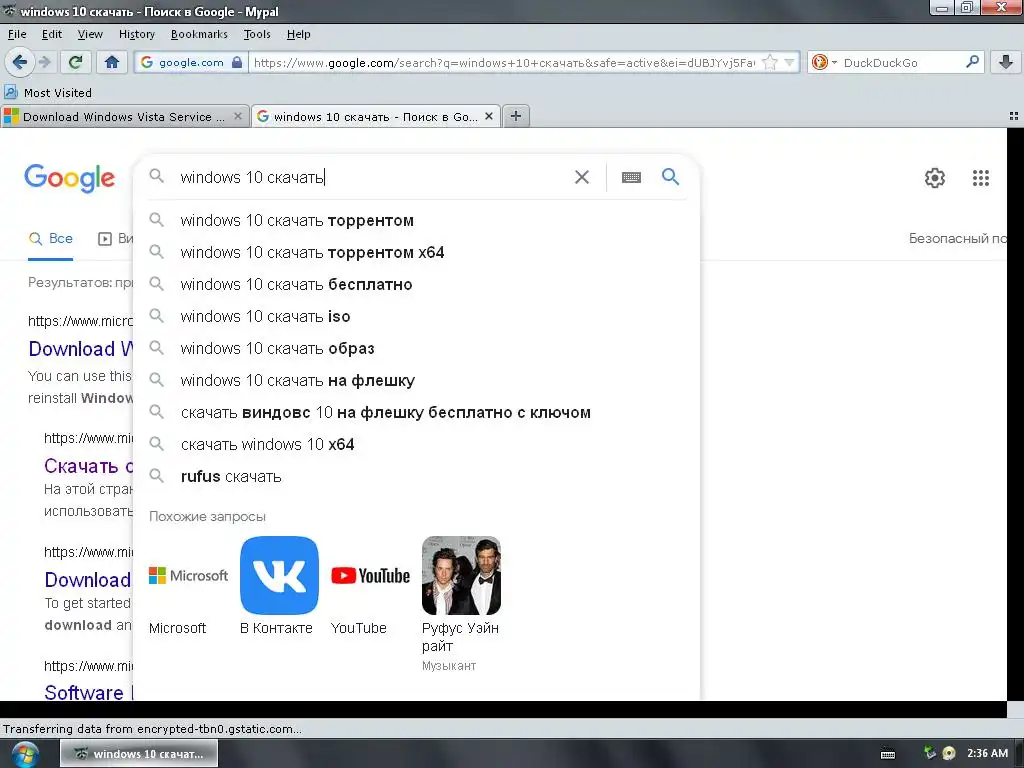Image resolution: width=1024 pixels, height=768 pixels.
Task: Click the padlock site identity icon
Action: [x=237, y=62]
